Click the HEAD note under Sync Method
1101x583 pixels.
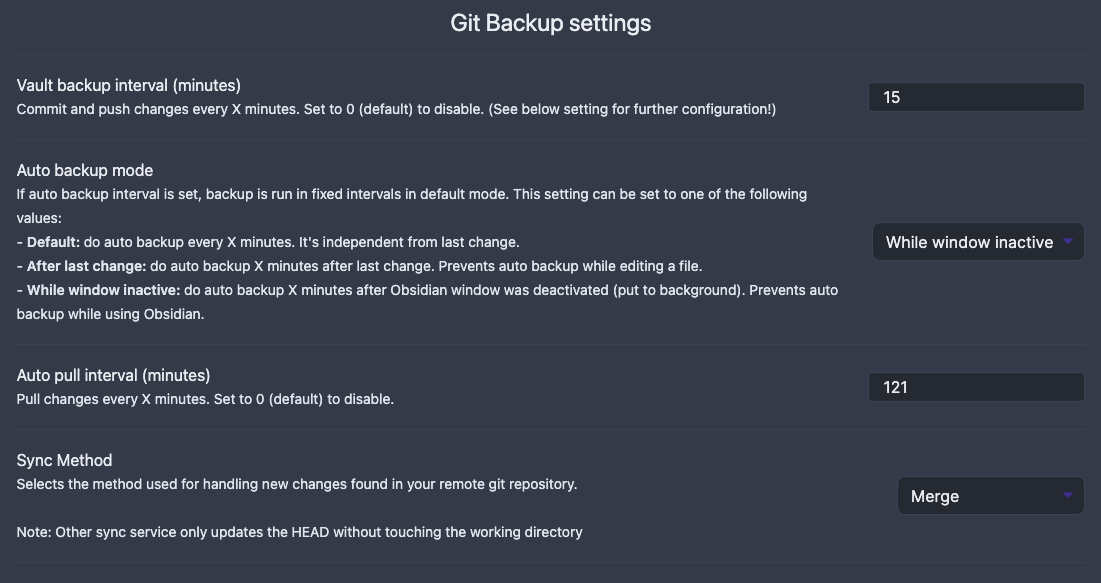pyautogui.click(x=299, y=531)
